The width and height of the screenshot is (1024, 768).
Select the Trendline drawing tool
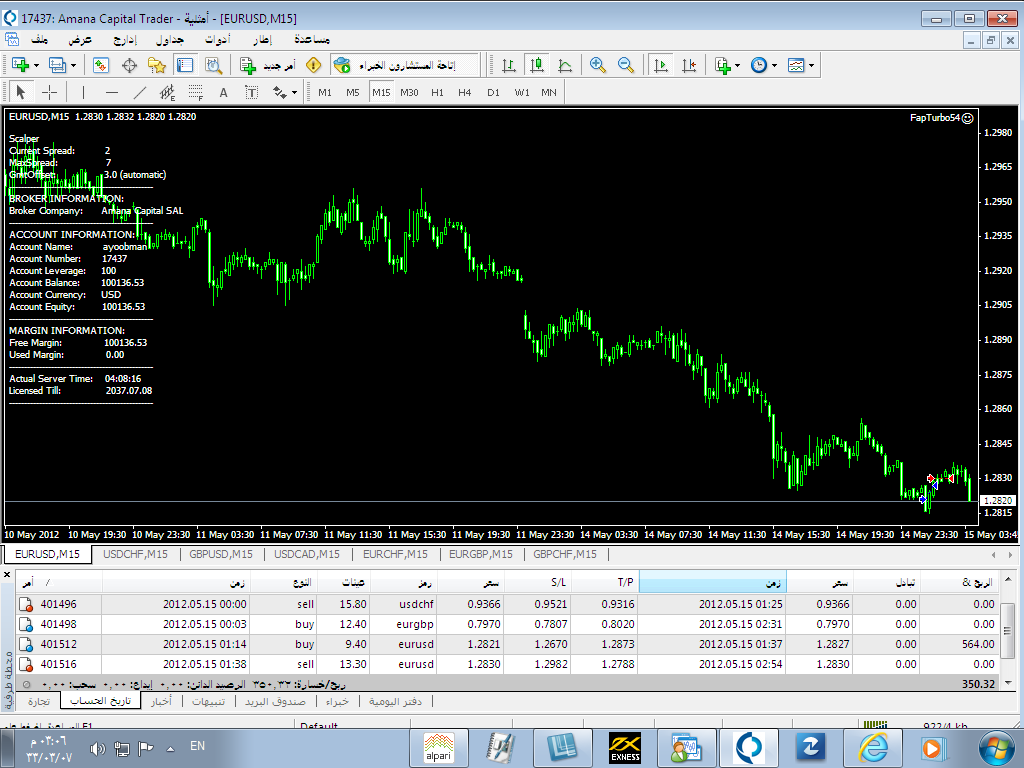coord(140,93)
